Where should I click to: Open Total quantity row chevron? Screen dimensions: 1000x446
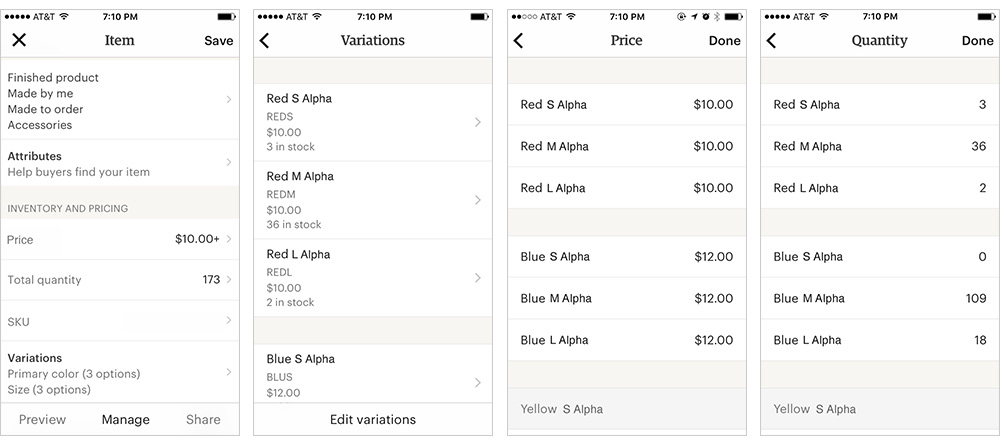coord(228,279)
